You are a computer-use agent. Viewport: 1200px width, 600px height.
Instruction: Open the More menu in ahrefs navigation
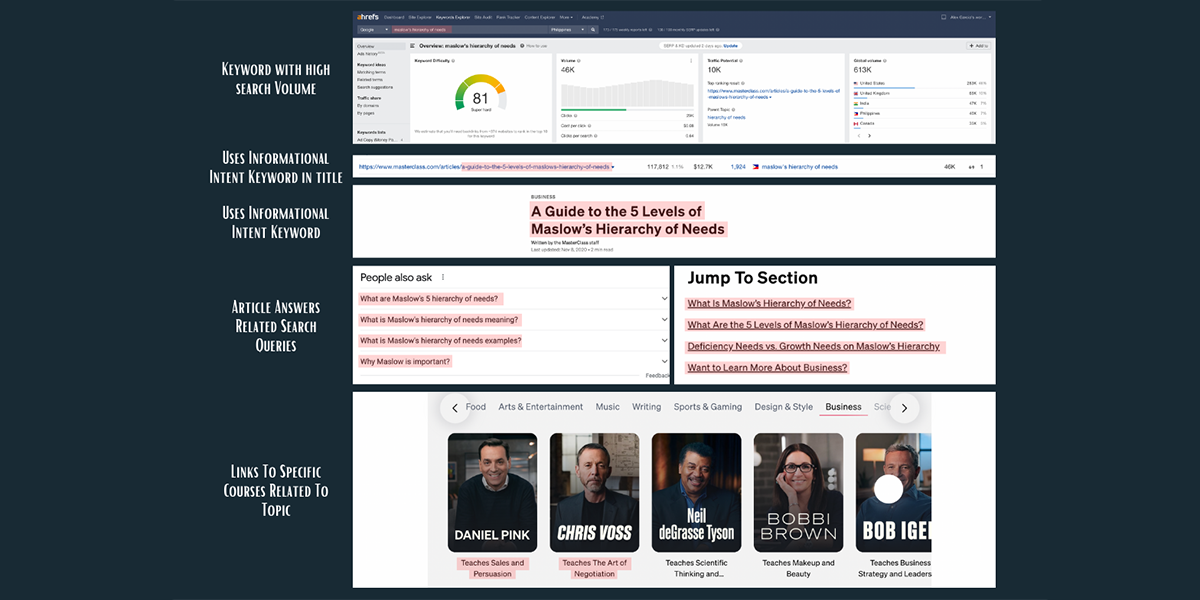click(x=566, y=17)
